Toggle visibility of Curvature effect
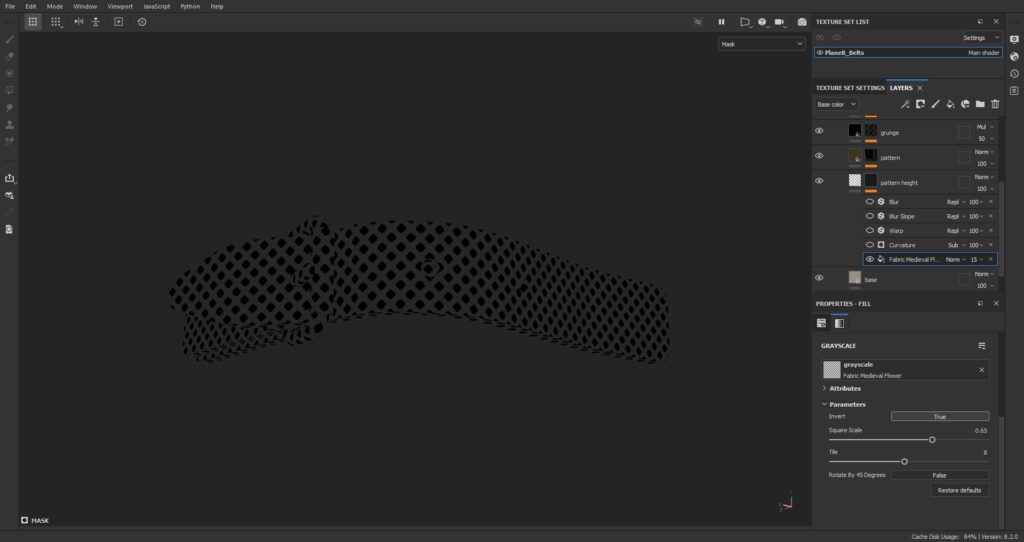 869,245
